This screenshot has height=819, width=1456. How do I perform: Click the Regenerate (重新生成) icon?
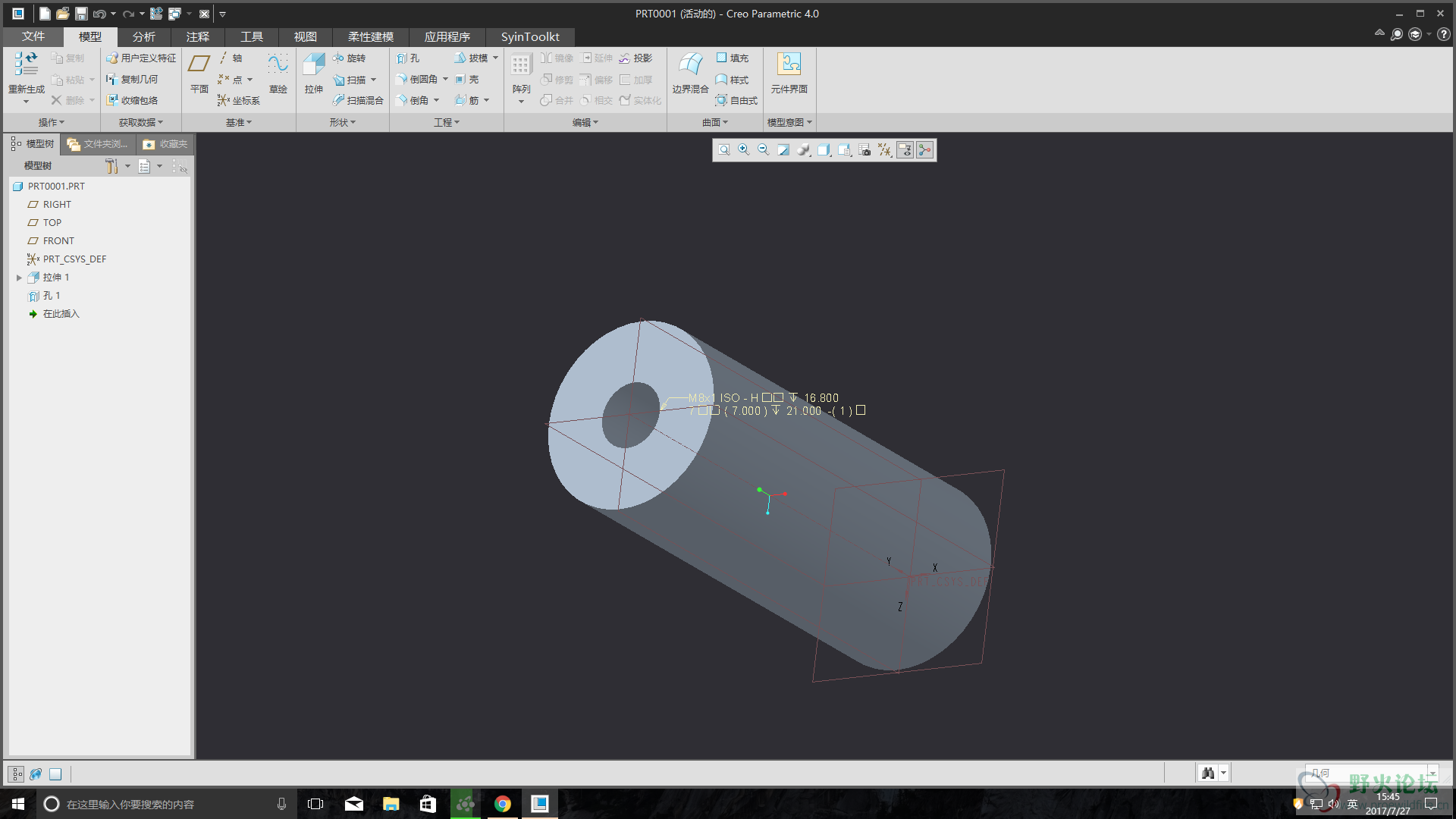click(26, 65)
